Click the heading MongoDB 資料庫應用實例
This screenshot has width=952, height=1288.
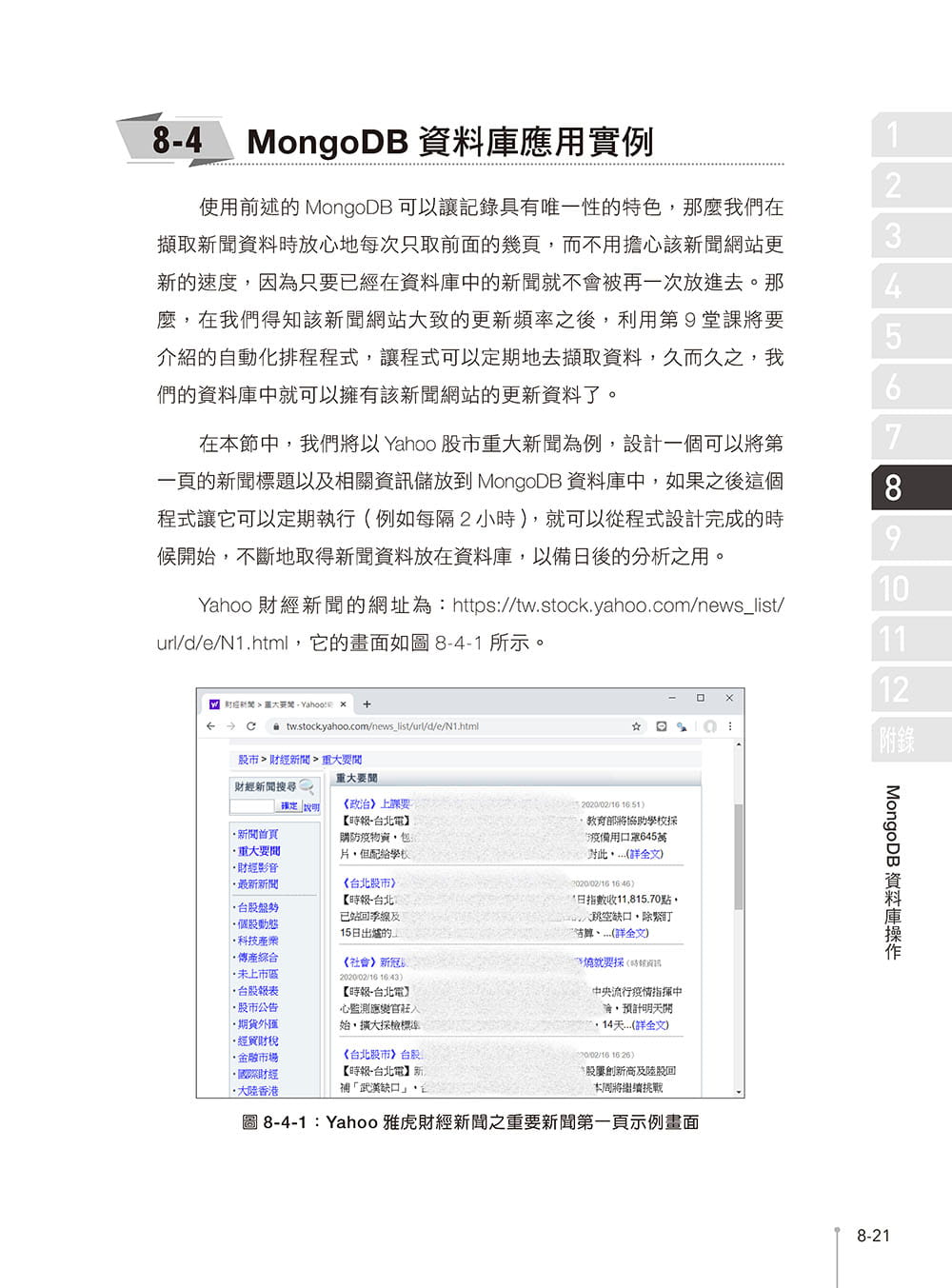pyautogui.click(x=450, y=142)
